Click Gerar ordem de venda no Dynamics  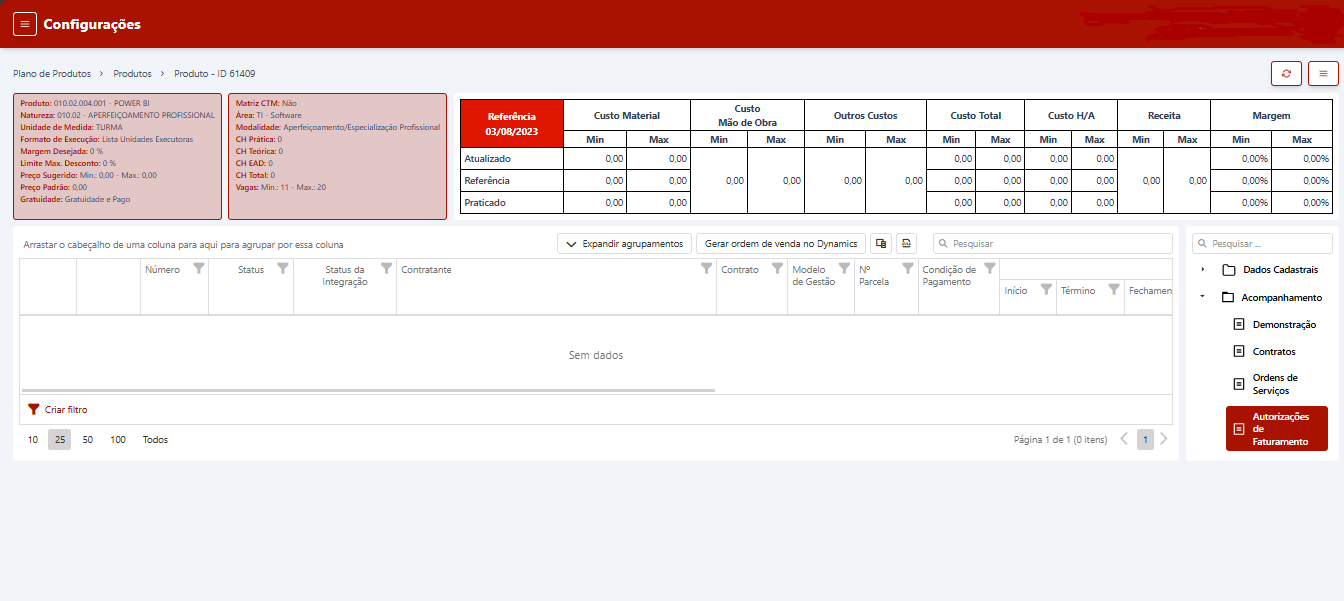point(781,244)
